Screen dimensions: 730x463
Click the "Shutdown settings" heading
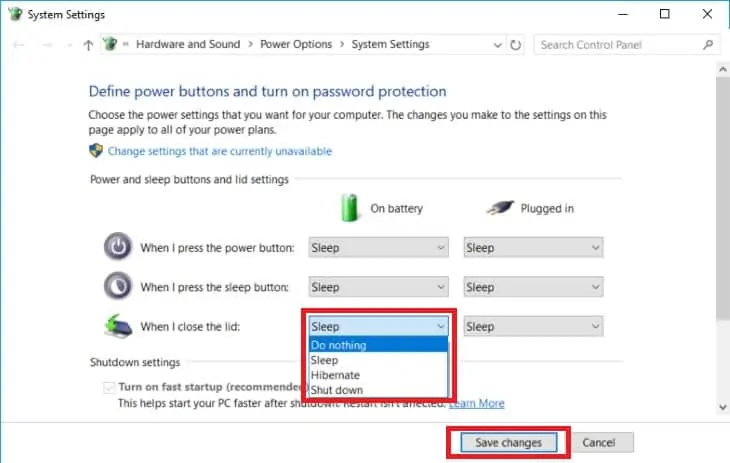[x=135, y=362]
